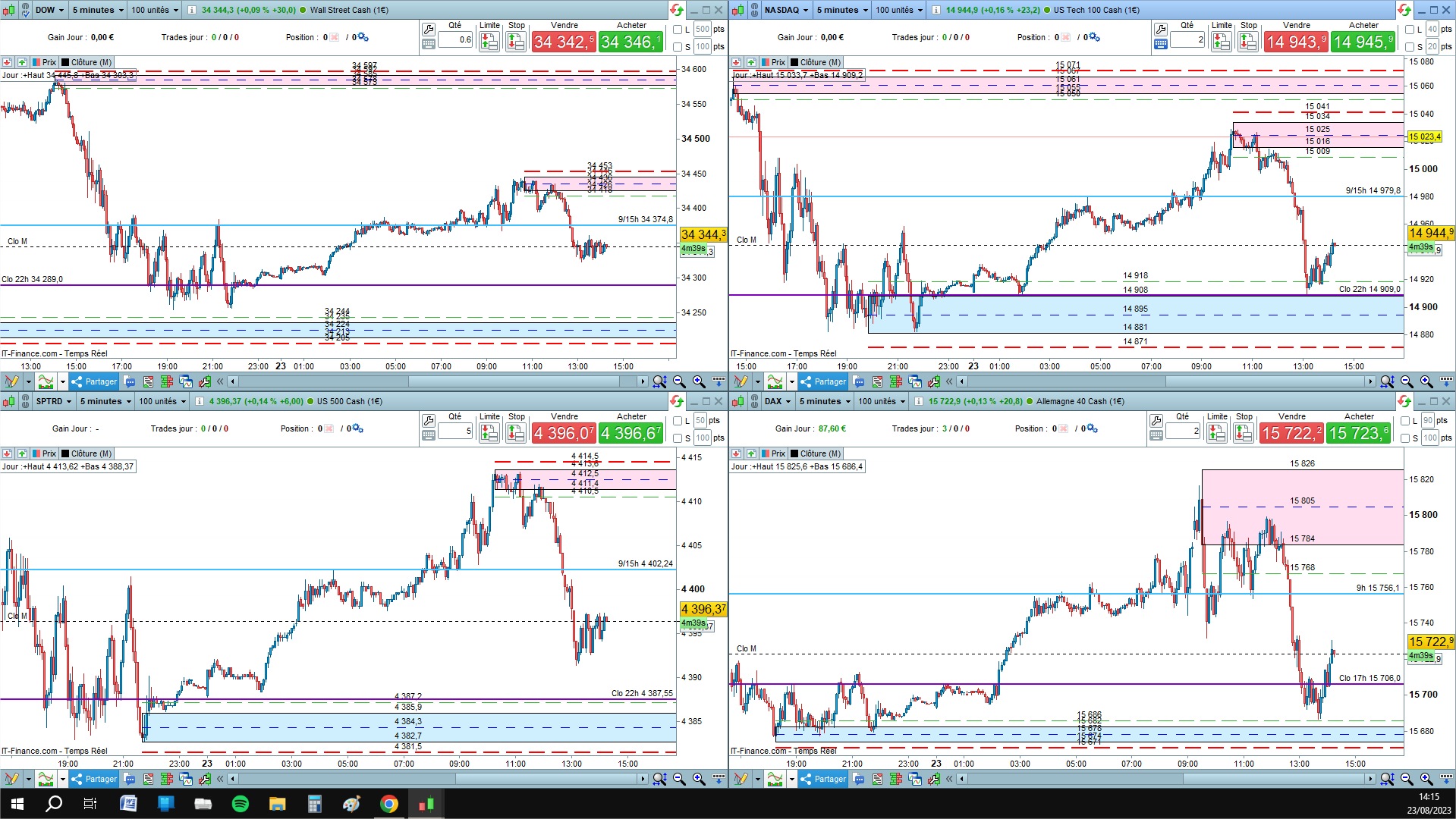
Task: Click the Partager share button in DOW chart
Action: pyautogui.click(x=94, y=381)
